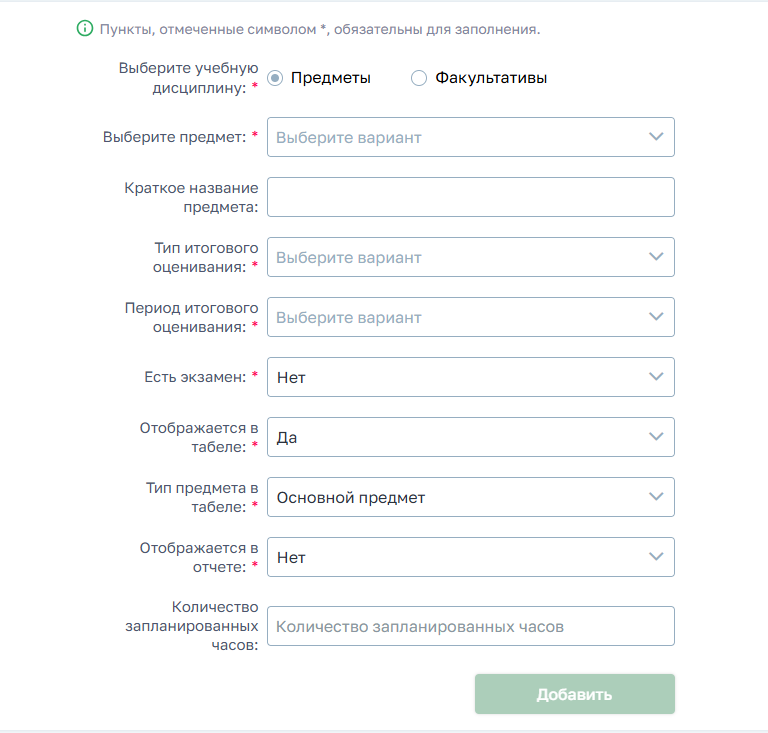Click the chevron in Тип предмета в табеле field
The image size is (768, 733).
click(656, 497)
